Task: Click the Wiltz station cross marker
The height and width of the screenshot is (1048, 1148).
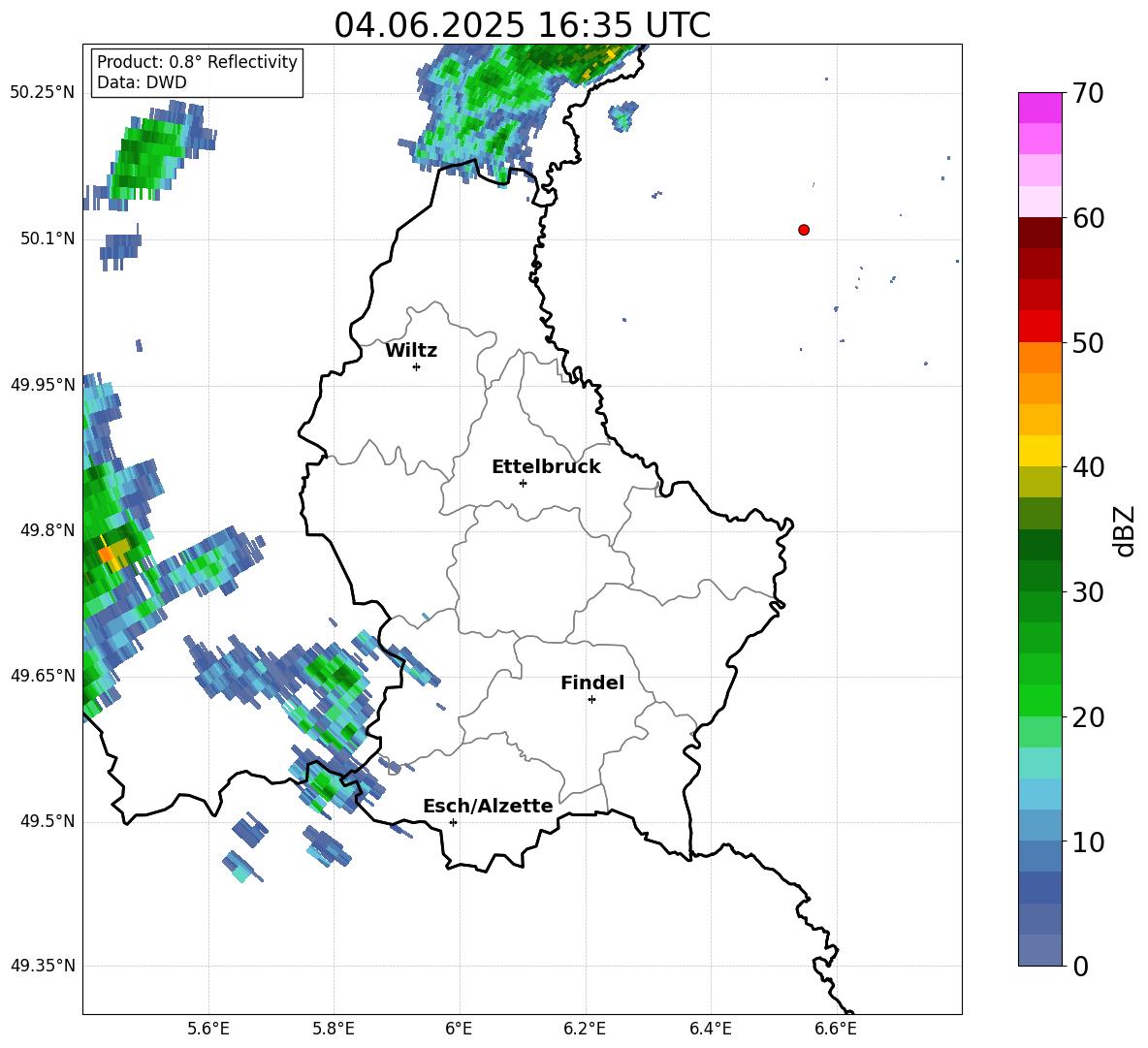Action: pos(417,366)
